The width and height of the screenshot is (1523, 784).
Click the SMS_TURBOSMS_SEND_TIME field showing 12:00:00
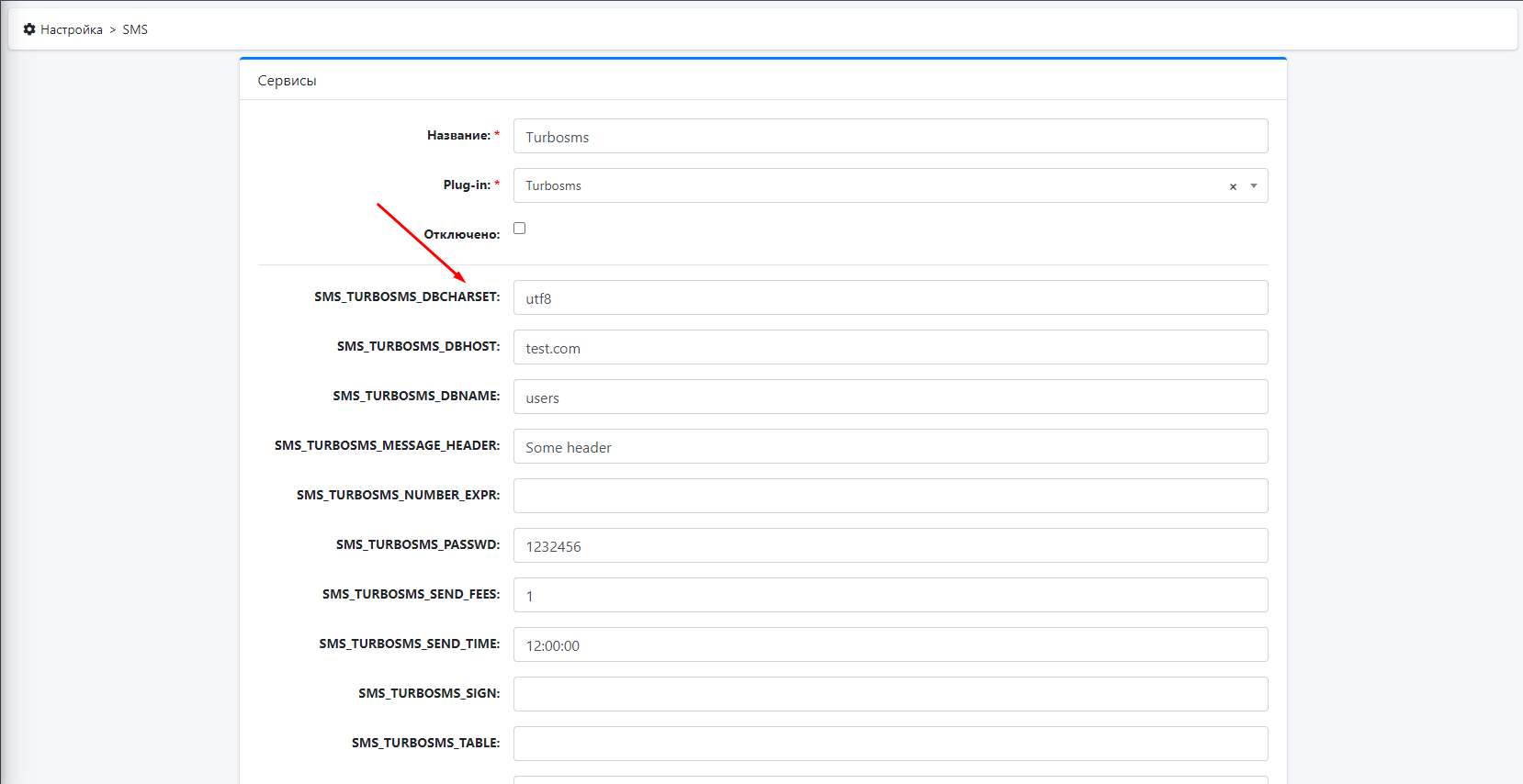[x=890, y=645]
